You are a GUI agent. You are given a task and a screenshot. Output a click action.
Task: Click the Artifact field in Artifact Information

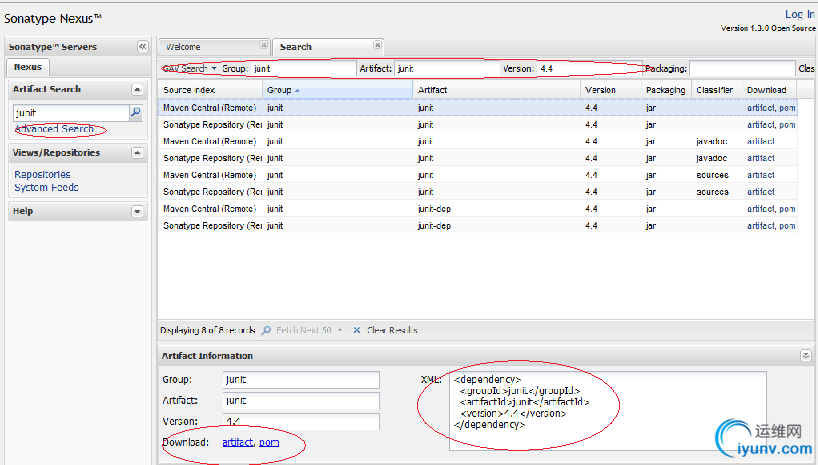tap(301, 401)
